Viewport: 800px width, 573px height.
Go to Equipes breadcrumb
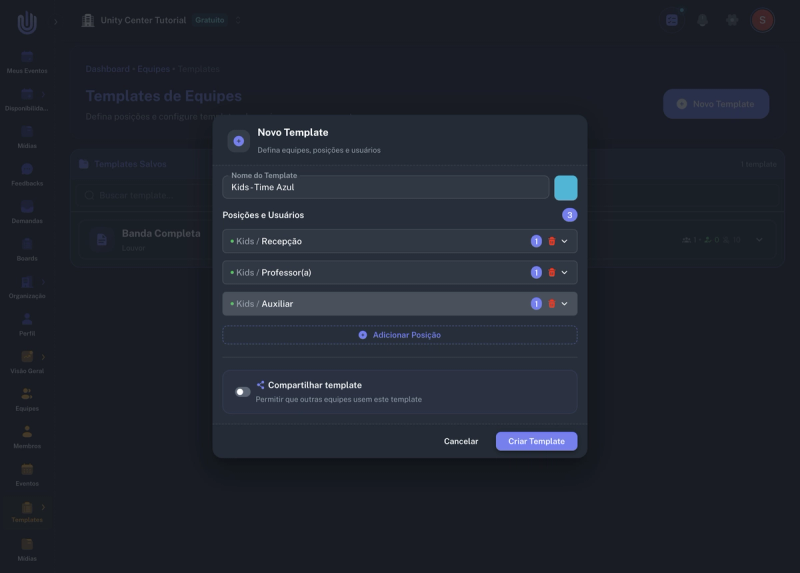click(154, 69)
